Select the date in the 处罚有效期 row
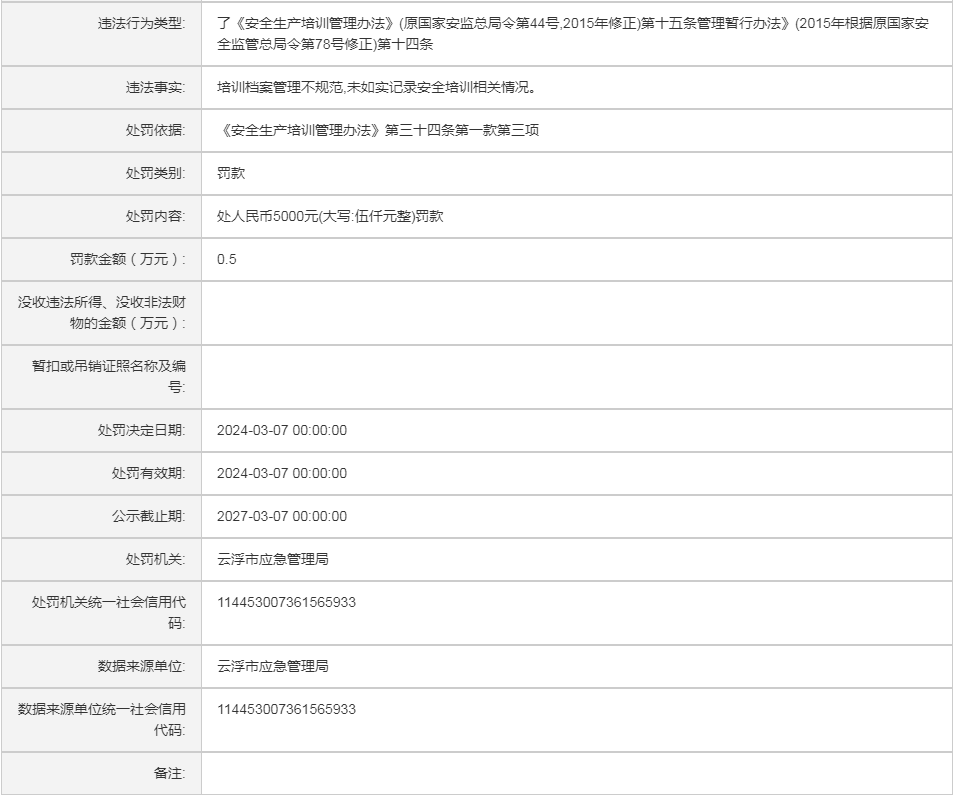The width and height of the screenshot is (954, 796). [282, 473]
